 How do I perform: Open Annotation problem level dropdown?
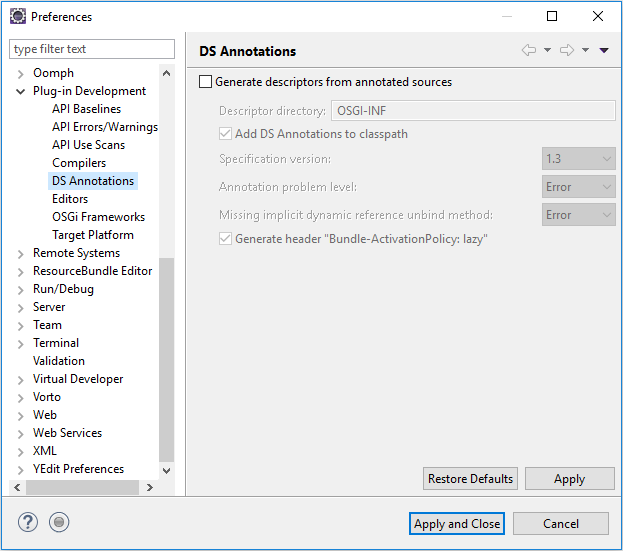pos(578,187)
